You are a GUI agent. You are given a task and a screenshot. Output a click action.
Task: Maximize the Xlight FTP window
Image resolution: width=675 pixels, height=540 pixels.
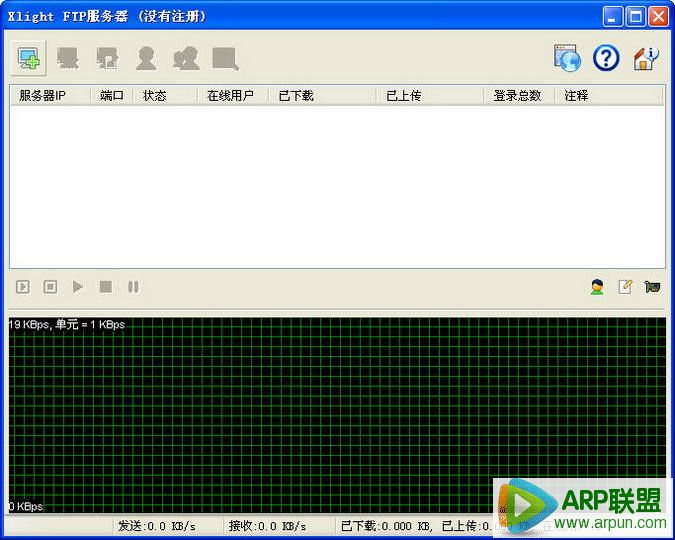click(x=635, y=17)
